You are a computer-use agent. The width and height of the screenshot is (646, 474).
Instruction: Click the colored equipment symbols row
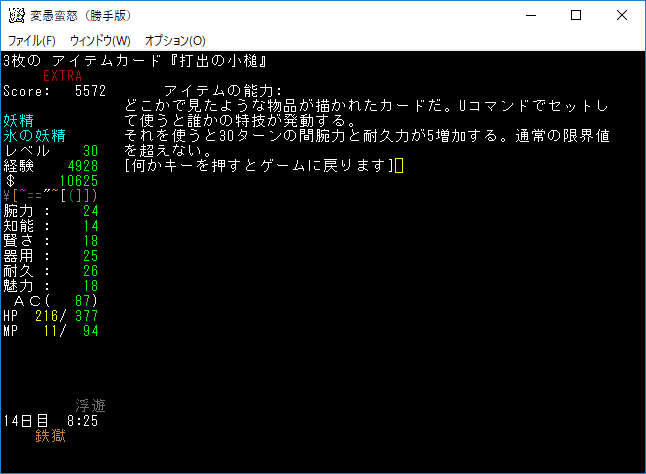point(51,196)
